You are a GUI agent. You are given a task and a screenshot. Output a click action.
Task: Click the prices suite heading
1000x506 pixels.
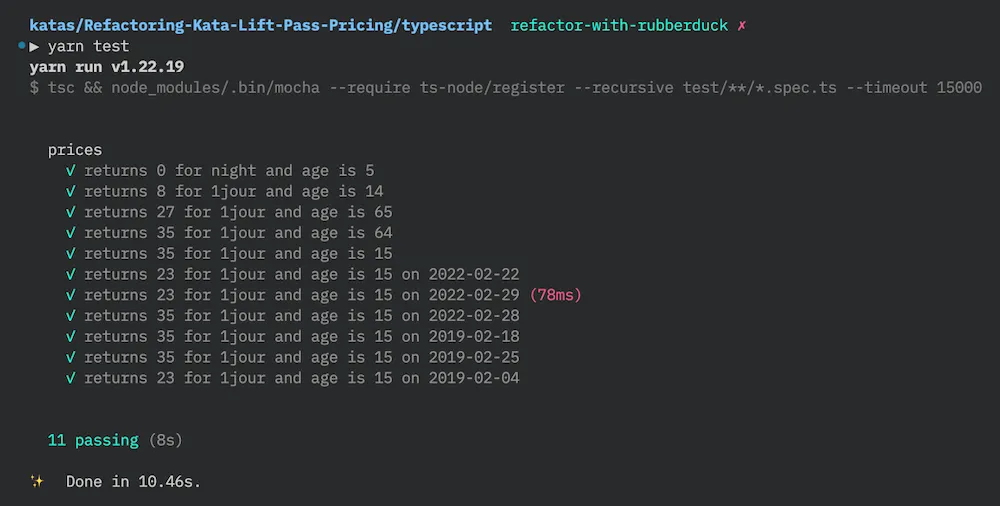pyautogui.click(x=75, y=150)
